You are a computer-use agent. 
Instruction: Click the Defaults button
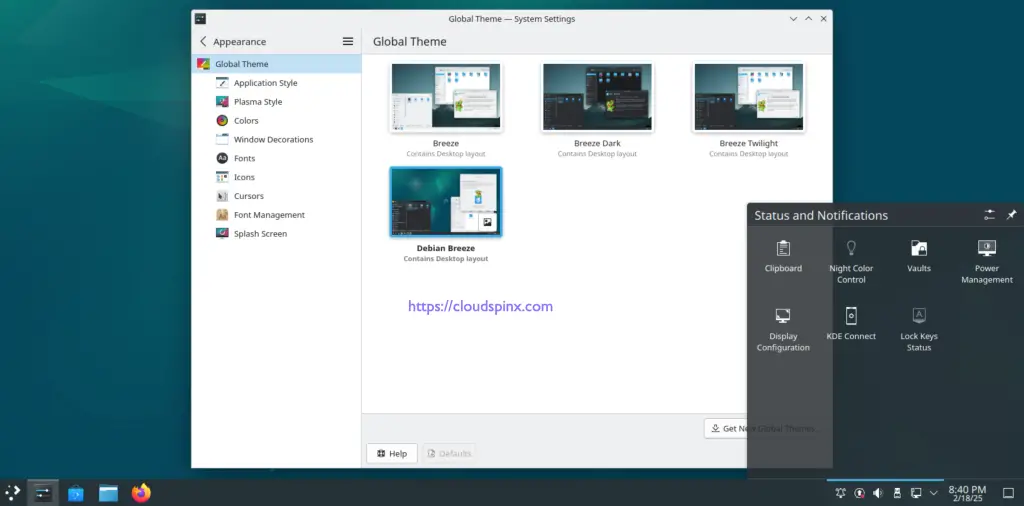point(449,454)
